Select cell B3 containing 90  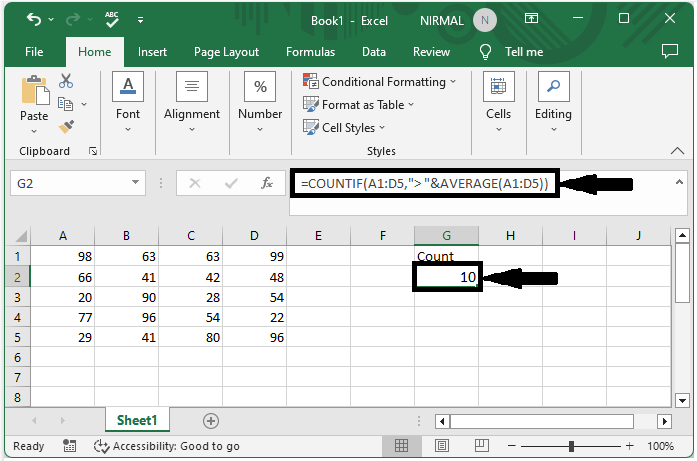[127, 297]
